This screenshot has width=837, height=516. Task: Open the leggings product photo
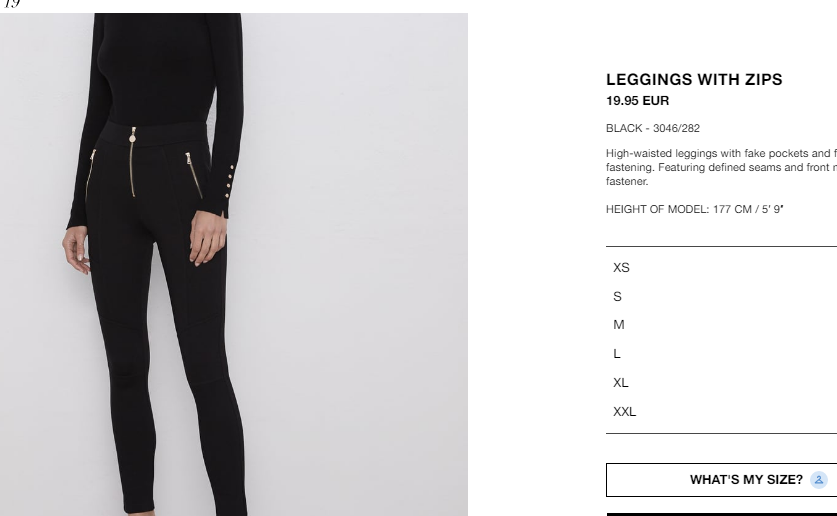pyautogui.click(x=234, y=264)
